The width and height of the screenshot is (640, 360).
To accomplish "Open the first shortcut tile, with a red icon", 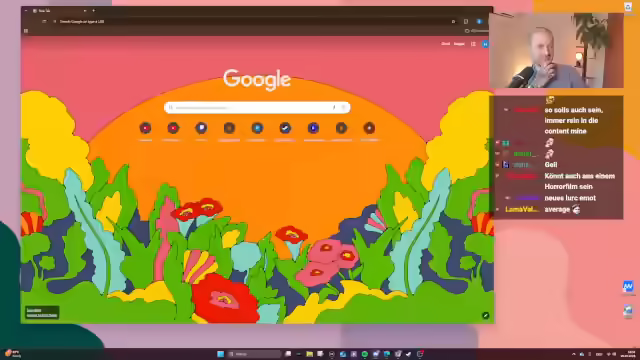I will (145, 128).
